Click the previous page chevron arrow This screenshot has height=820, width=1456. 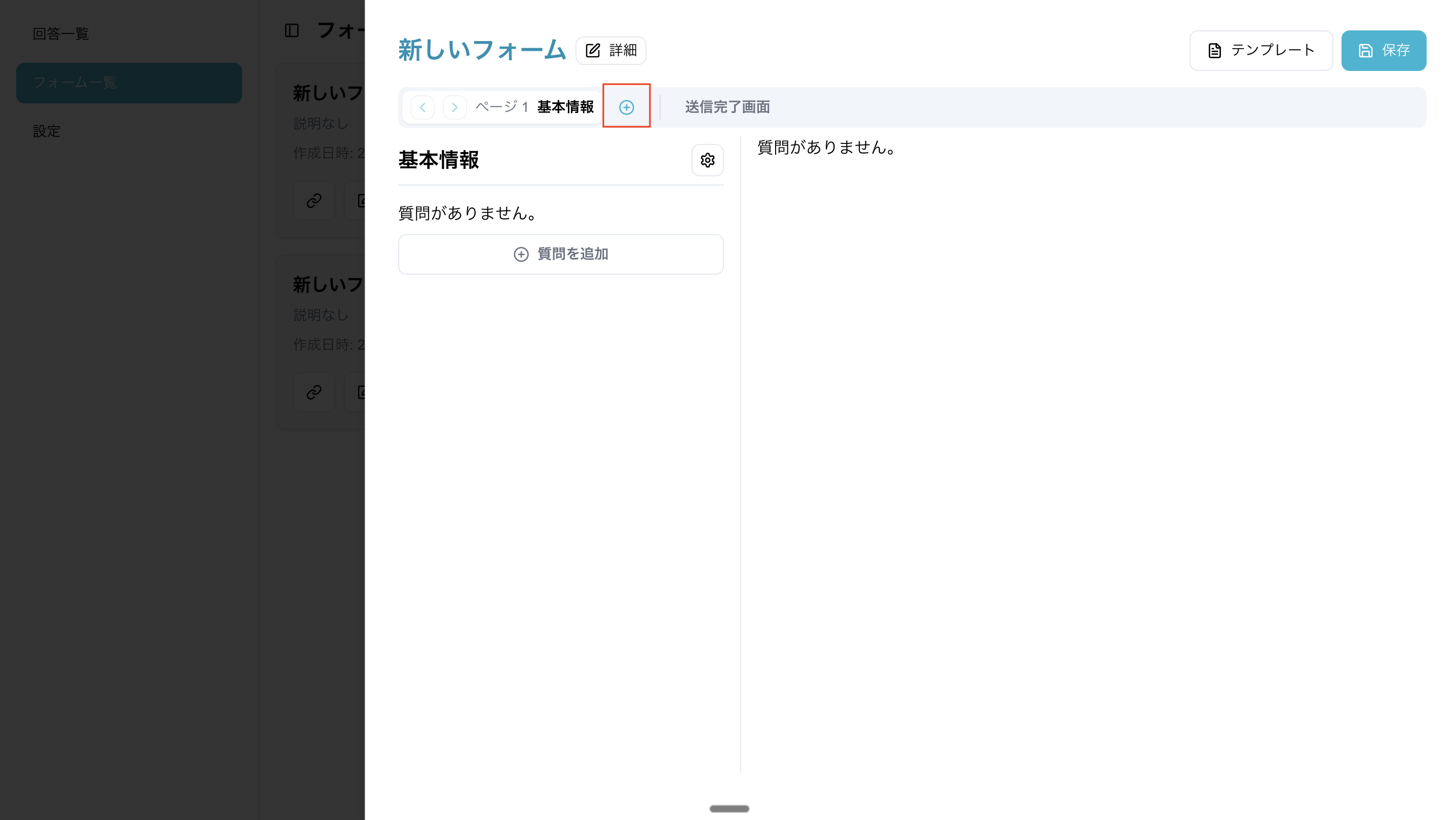coord(422,107)
